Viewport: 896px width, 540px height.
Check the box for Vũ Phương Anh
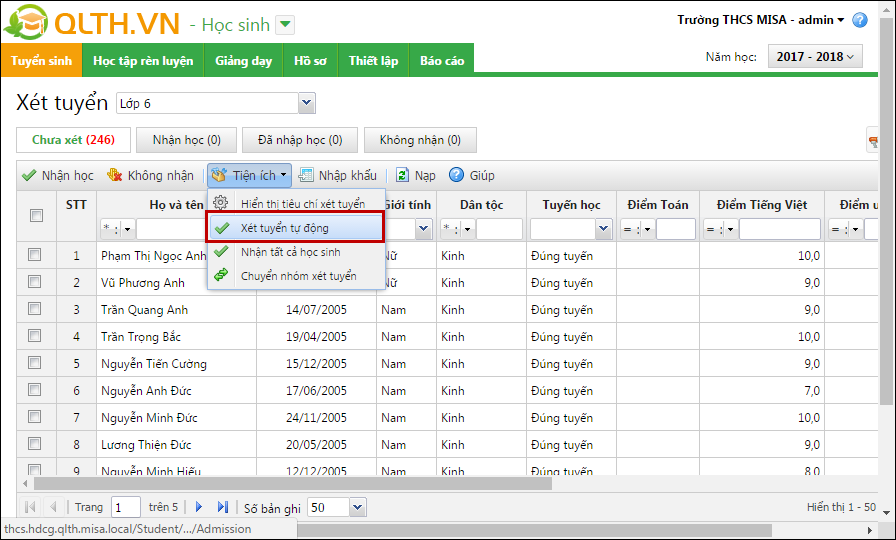tap(35, 282)
